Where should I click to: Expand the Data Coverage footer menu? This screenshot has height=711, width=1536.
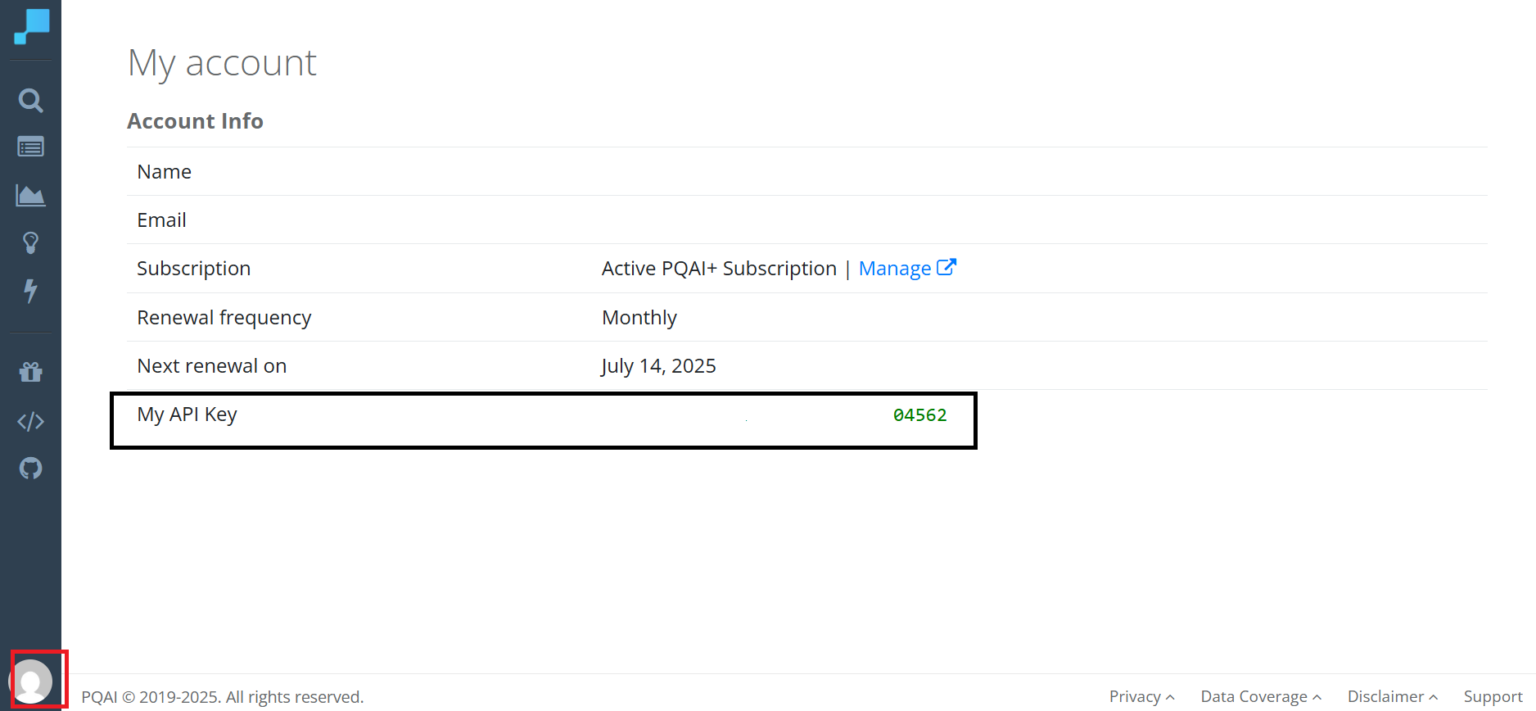[x=1260, y=696]
